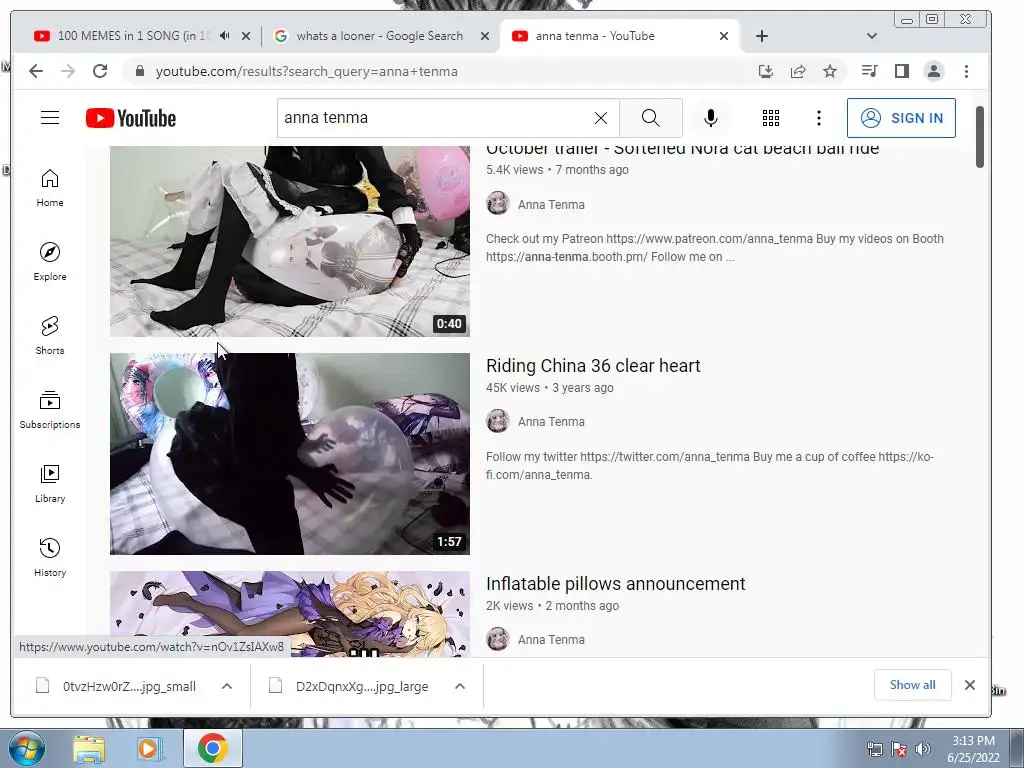Image resolution: width=1024 pixels, height=768 pixels.
Task: Open Anna Tenma channel under Inflatable pillows
Action: click(x=551, y=640)
